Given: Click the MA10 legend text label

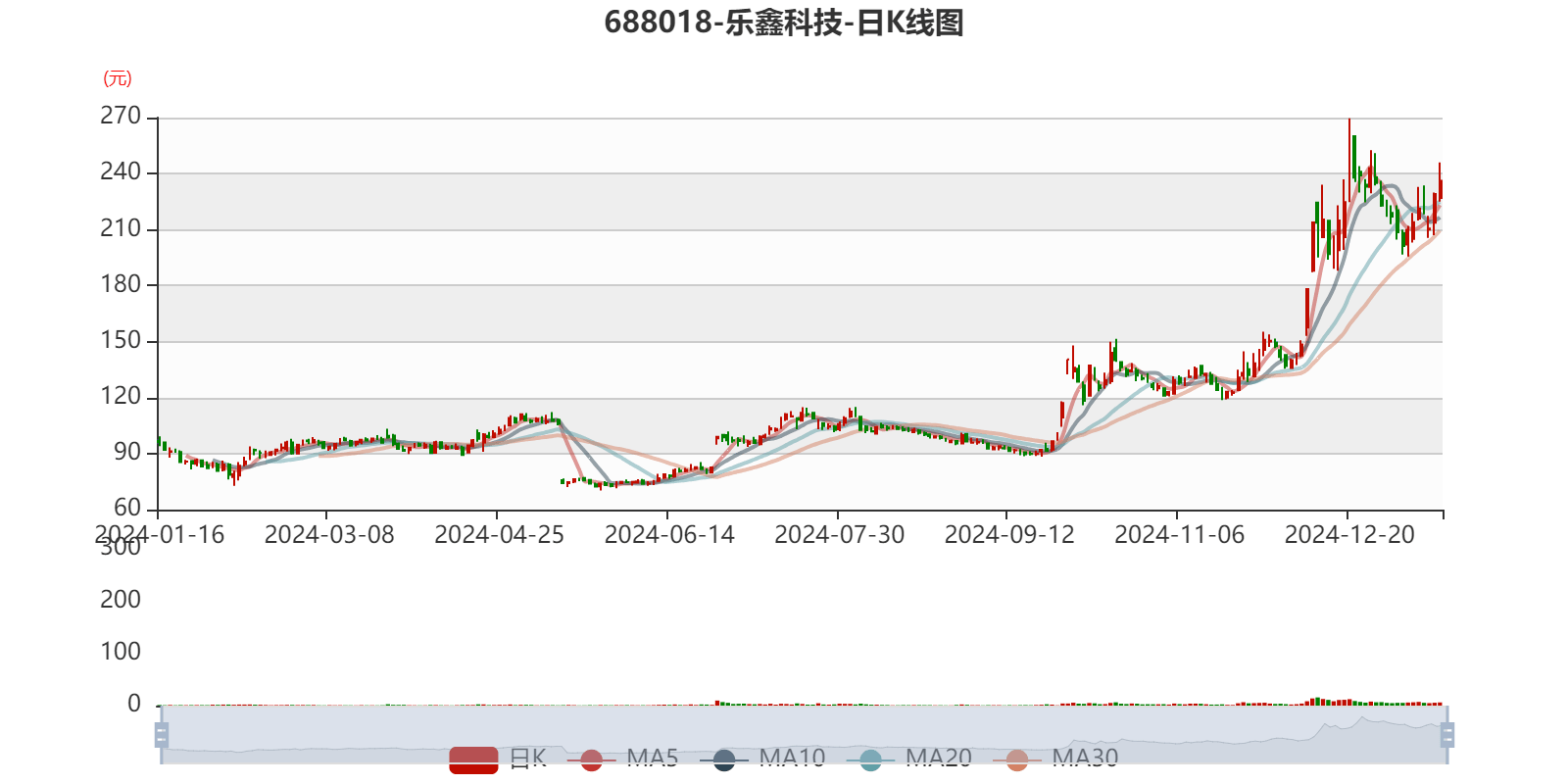Looking at the screenshot, I should (x=792, y=758).
